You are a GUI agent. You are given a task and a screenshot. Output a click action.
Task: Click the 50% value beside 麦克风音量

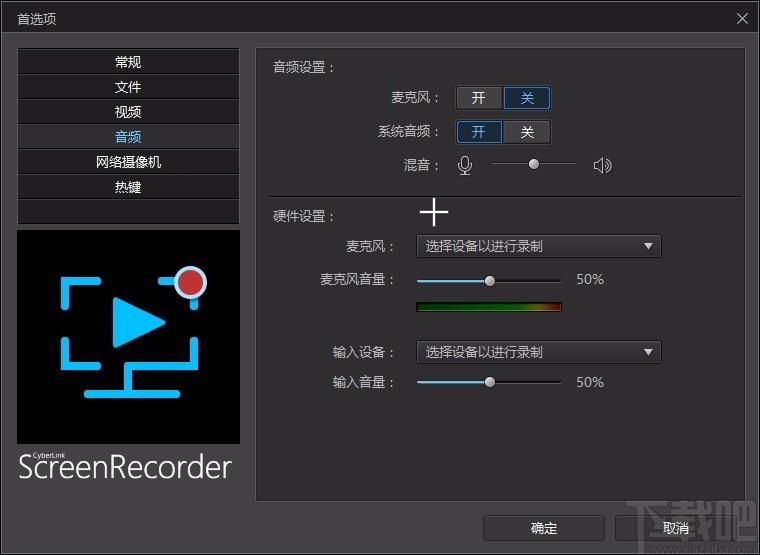(590, 279)
